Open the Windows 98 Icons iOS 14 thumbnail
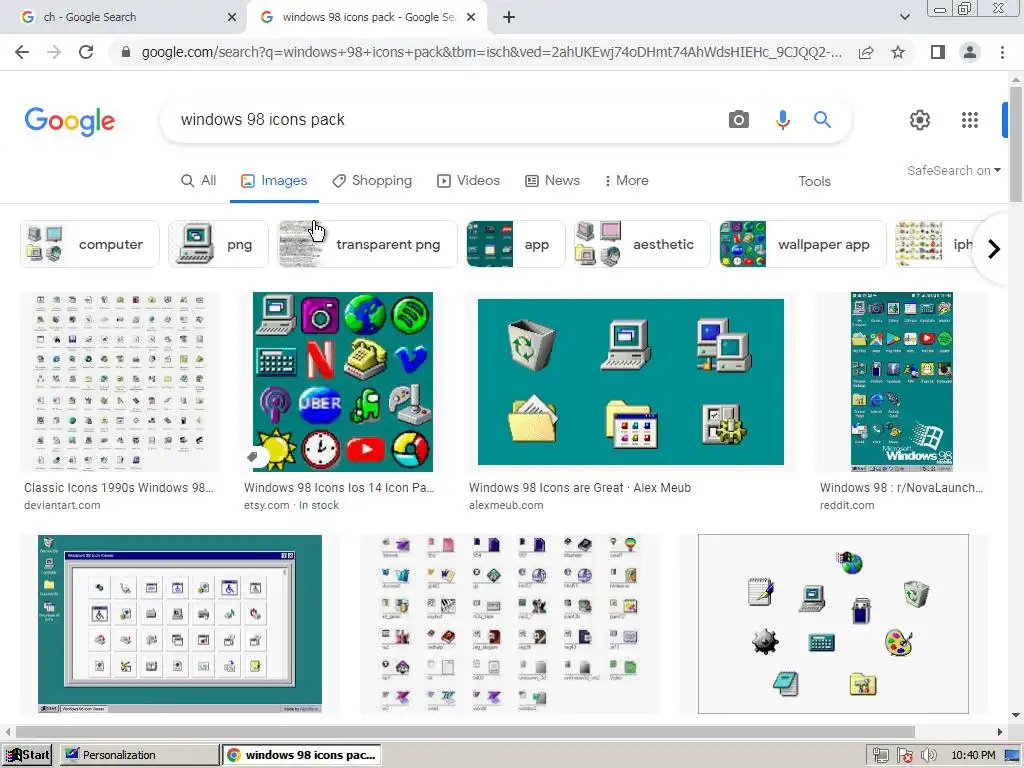 (343, 381)
